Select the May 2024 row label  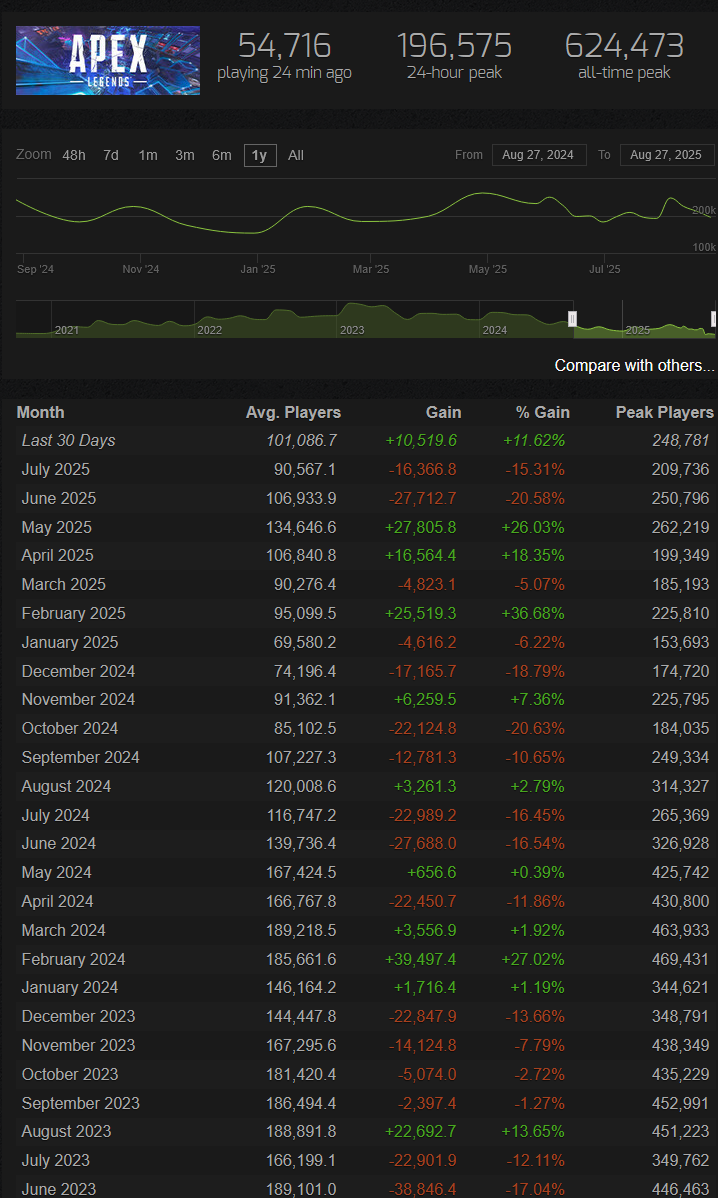[57, 873]
